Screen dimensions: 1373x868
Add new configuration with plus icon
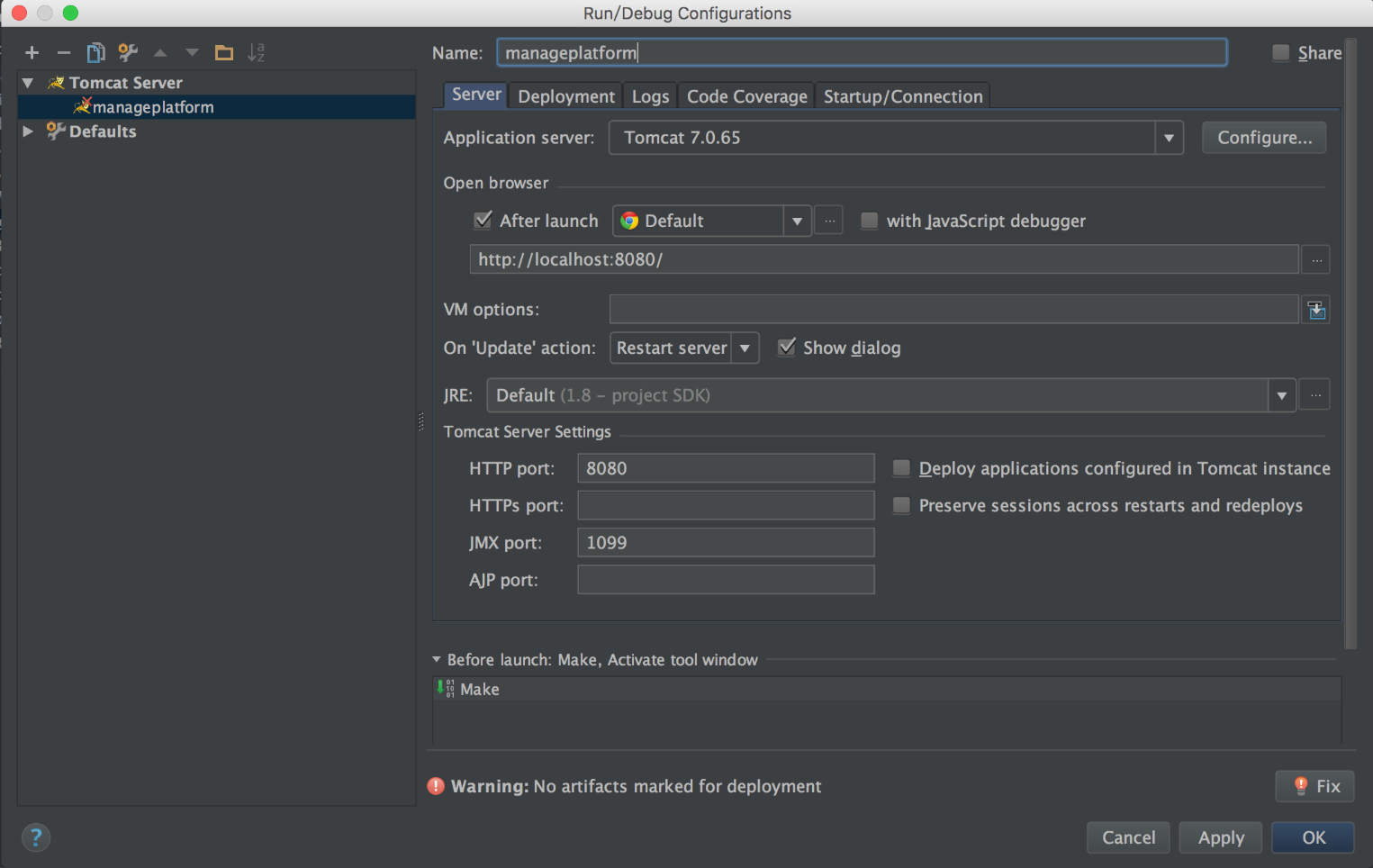tap(32, 53)
